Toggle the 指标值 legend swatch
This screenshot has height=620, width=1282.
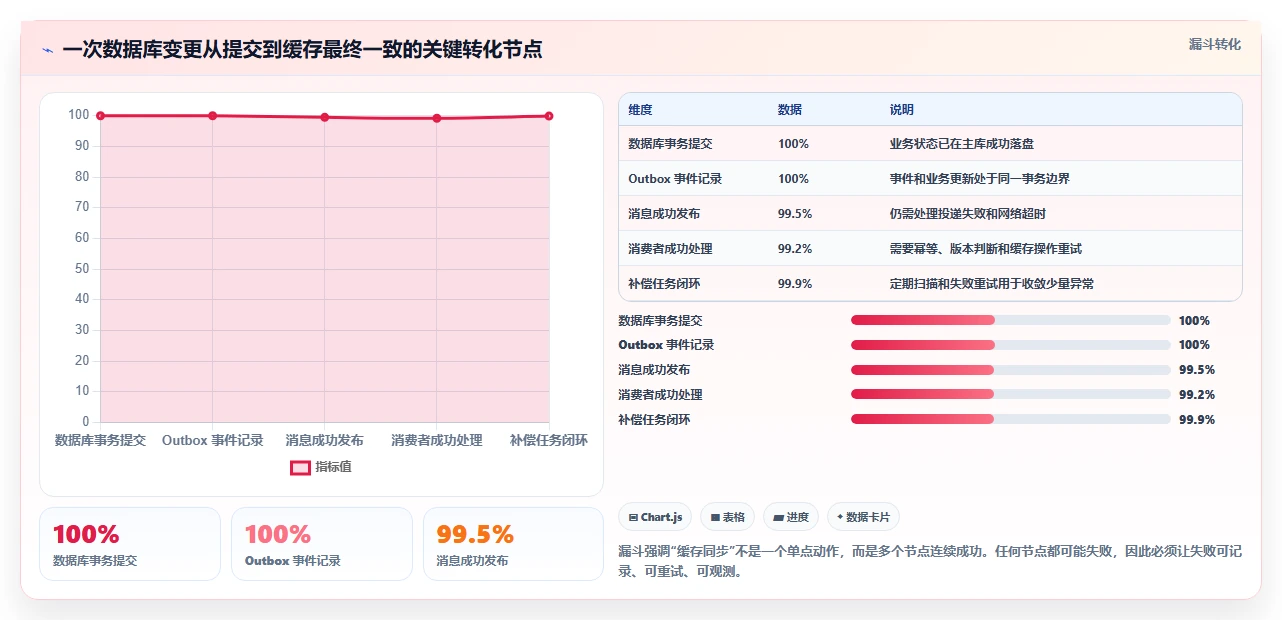pyautogui.click(x=300, y=467)
